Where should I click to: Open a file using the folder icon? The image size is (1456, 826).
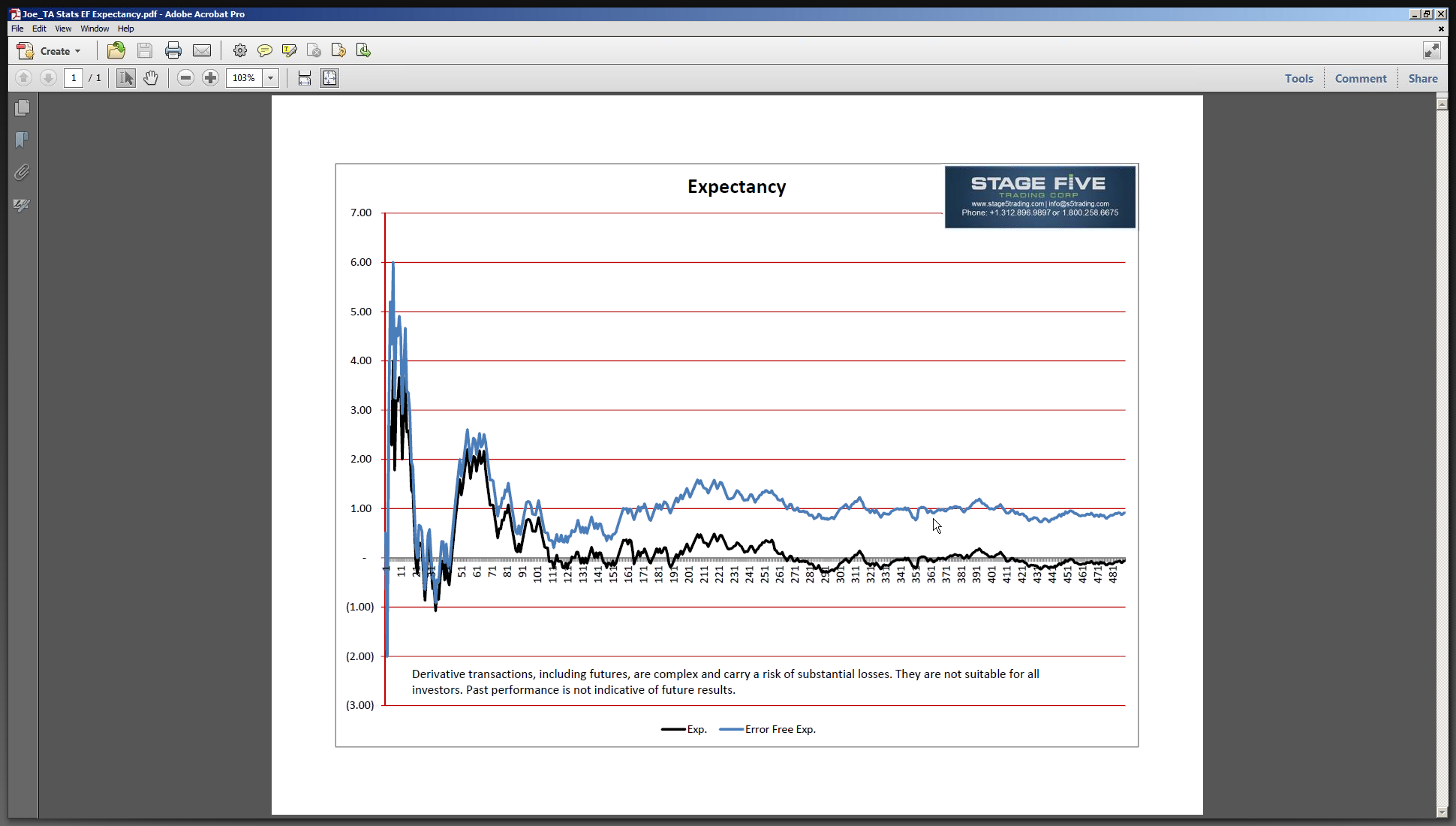point(116,50)
